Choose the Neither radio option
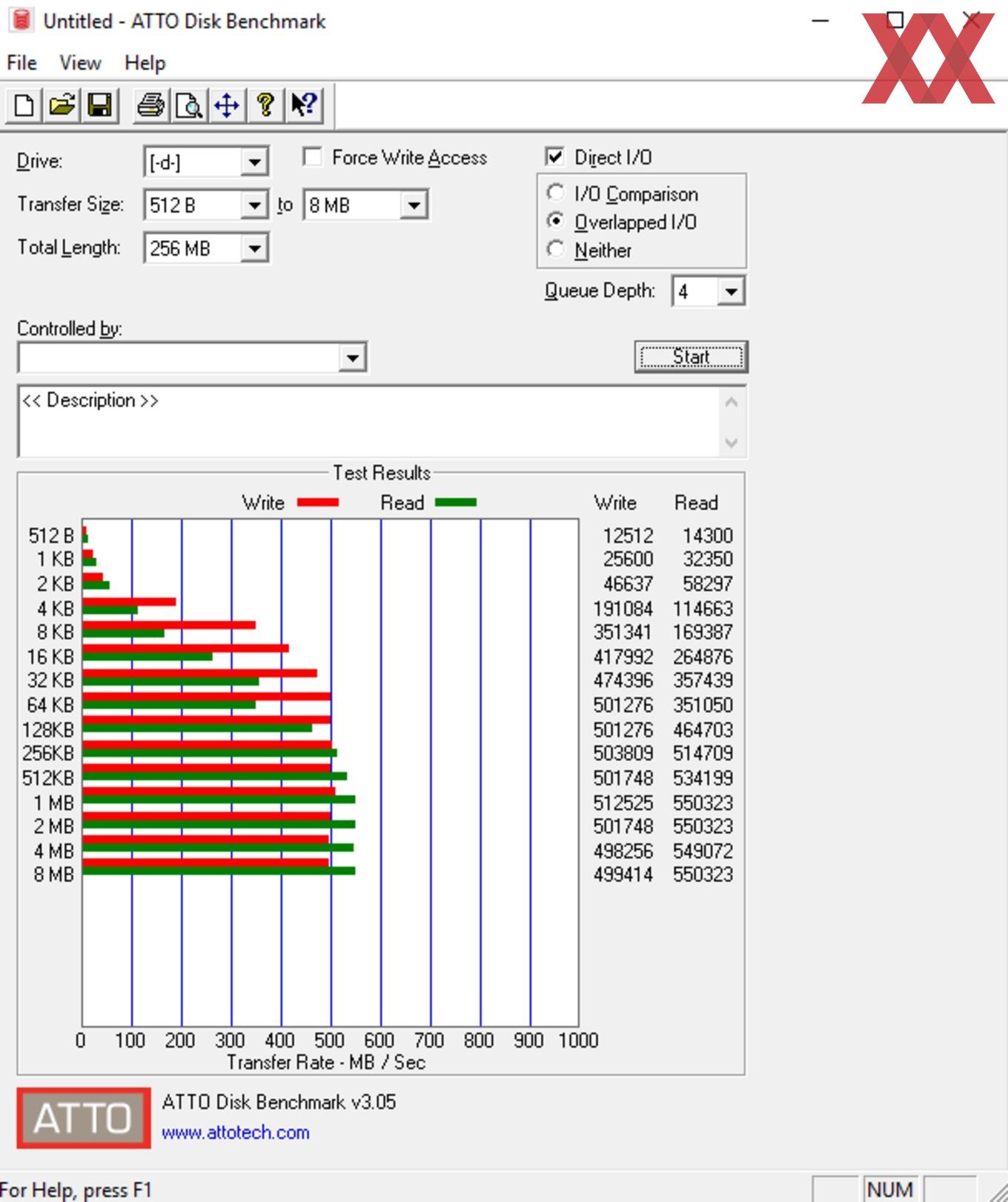The width and height of the screenshot is (1008, 1202). pos(555,249)
